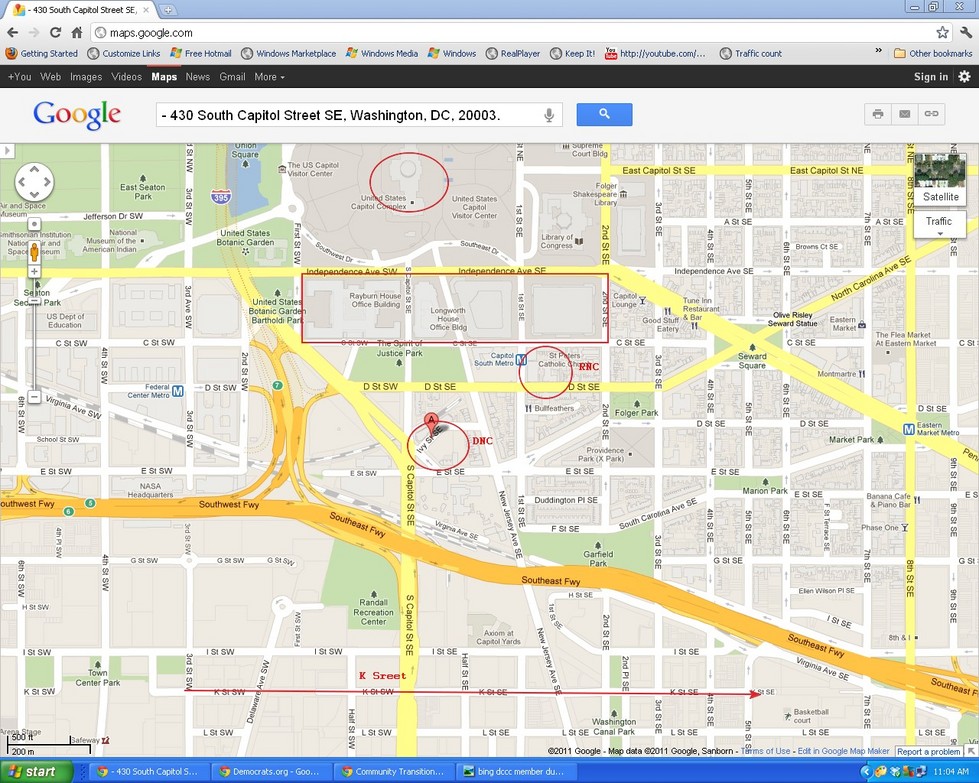Open the Chrome wrench menu

[965, 32]
